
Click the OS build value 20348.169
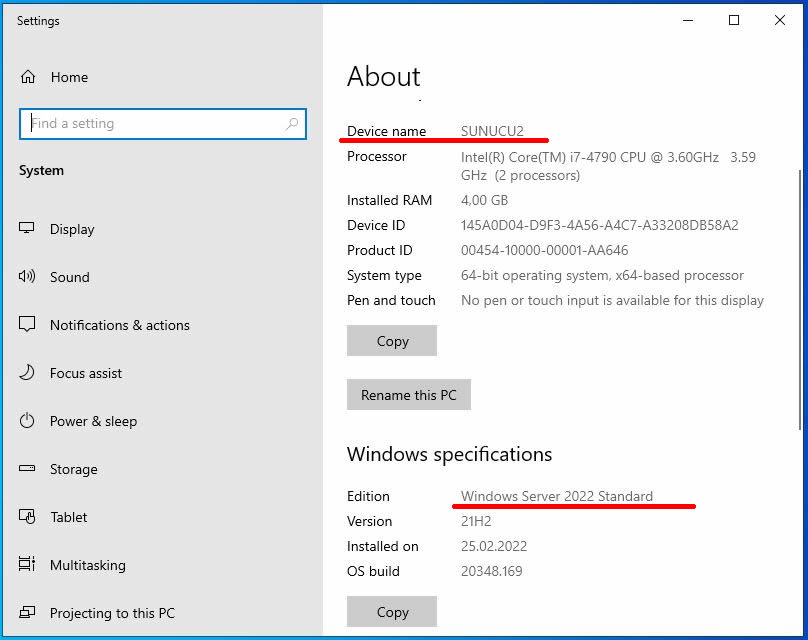[491, 571]
